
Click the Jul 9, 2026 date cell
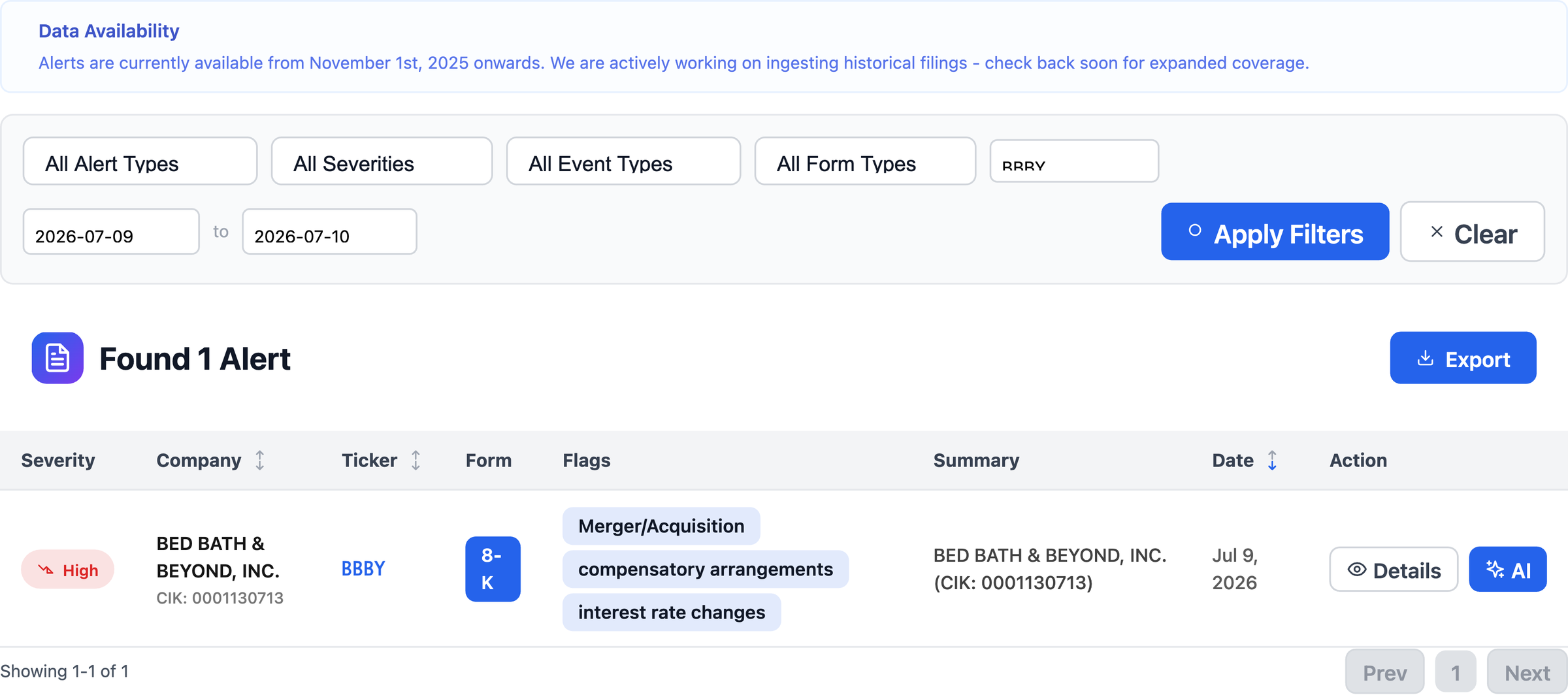pos(1235,569)
